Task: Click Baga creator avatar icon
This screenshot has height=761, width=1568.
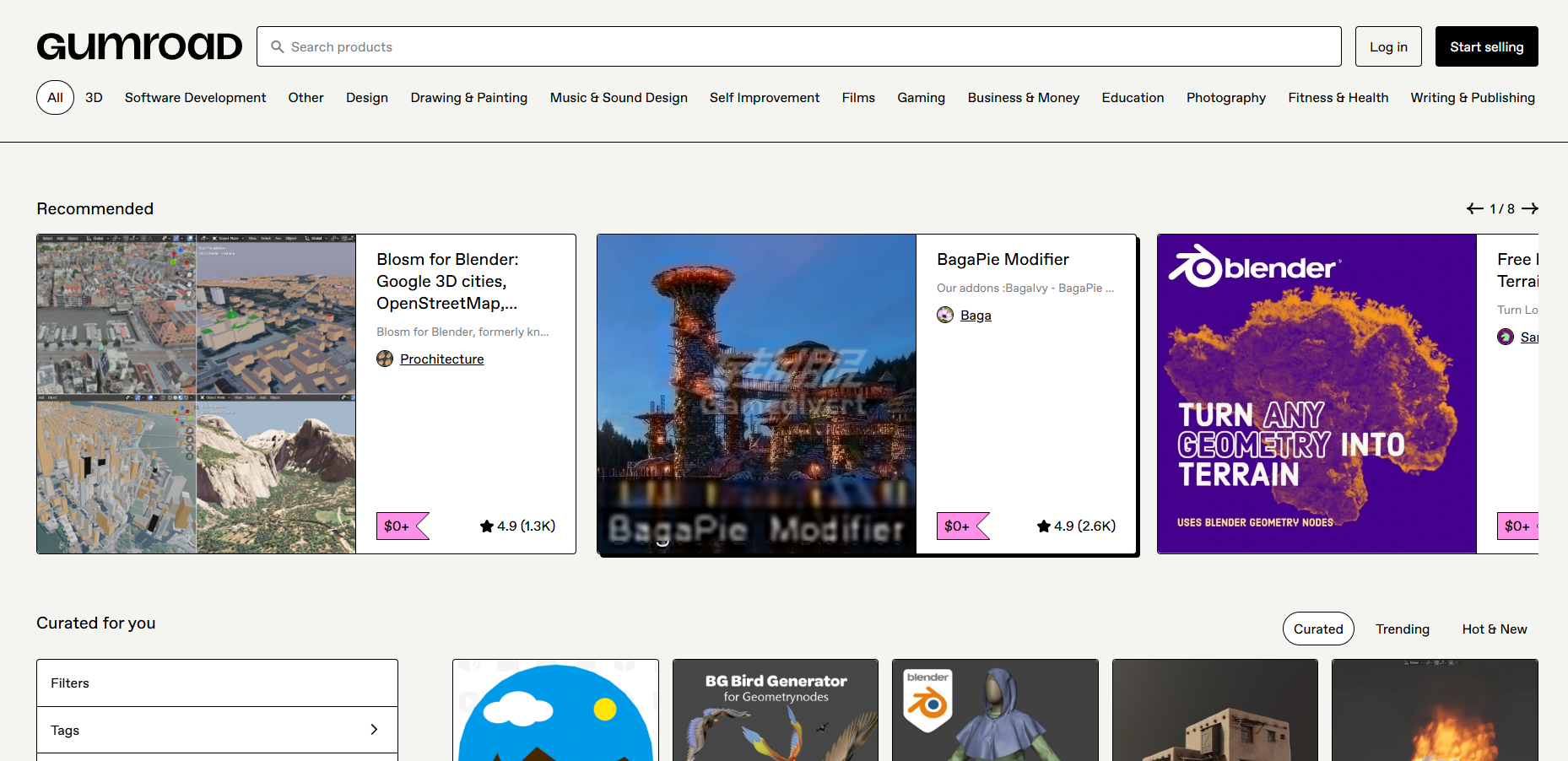Action: click(945, 315)
